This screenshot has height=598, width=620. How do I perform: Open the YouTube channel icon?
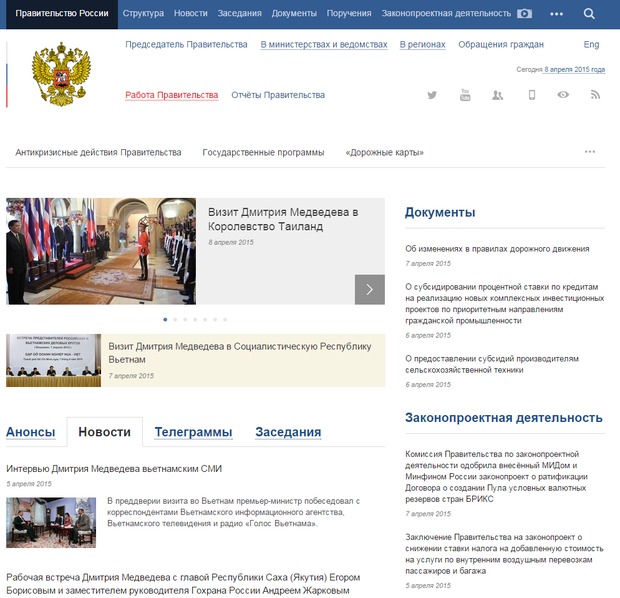point(465,95)
